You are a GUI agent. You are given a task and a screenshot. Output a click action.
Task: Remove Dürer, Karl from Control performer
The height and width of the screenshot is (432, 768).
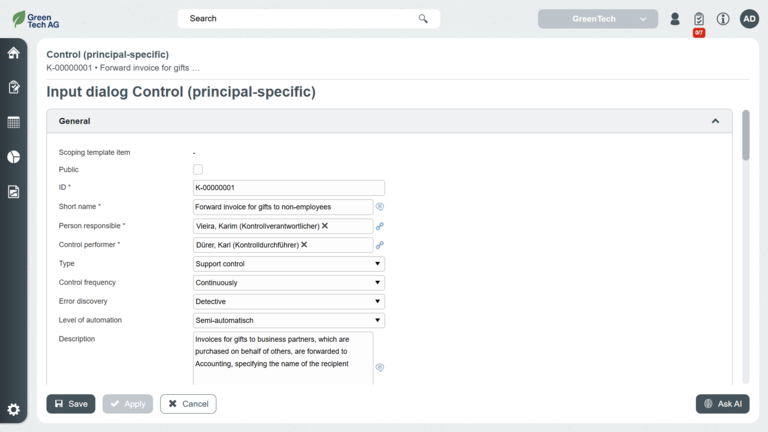click(x=304, y=245)
